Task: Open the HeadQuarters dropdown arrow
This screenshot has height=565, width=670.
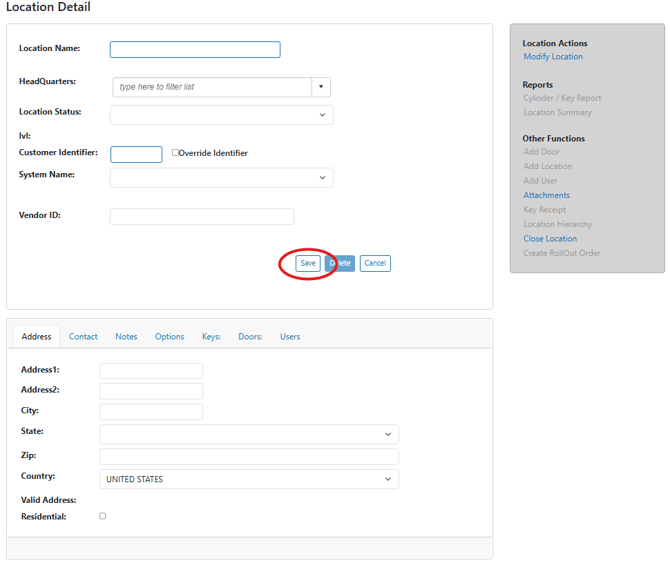Action: (x=321, y=87)
